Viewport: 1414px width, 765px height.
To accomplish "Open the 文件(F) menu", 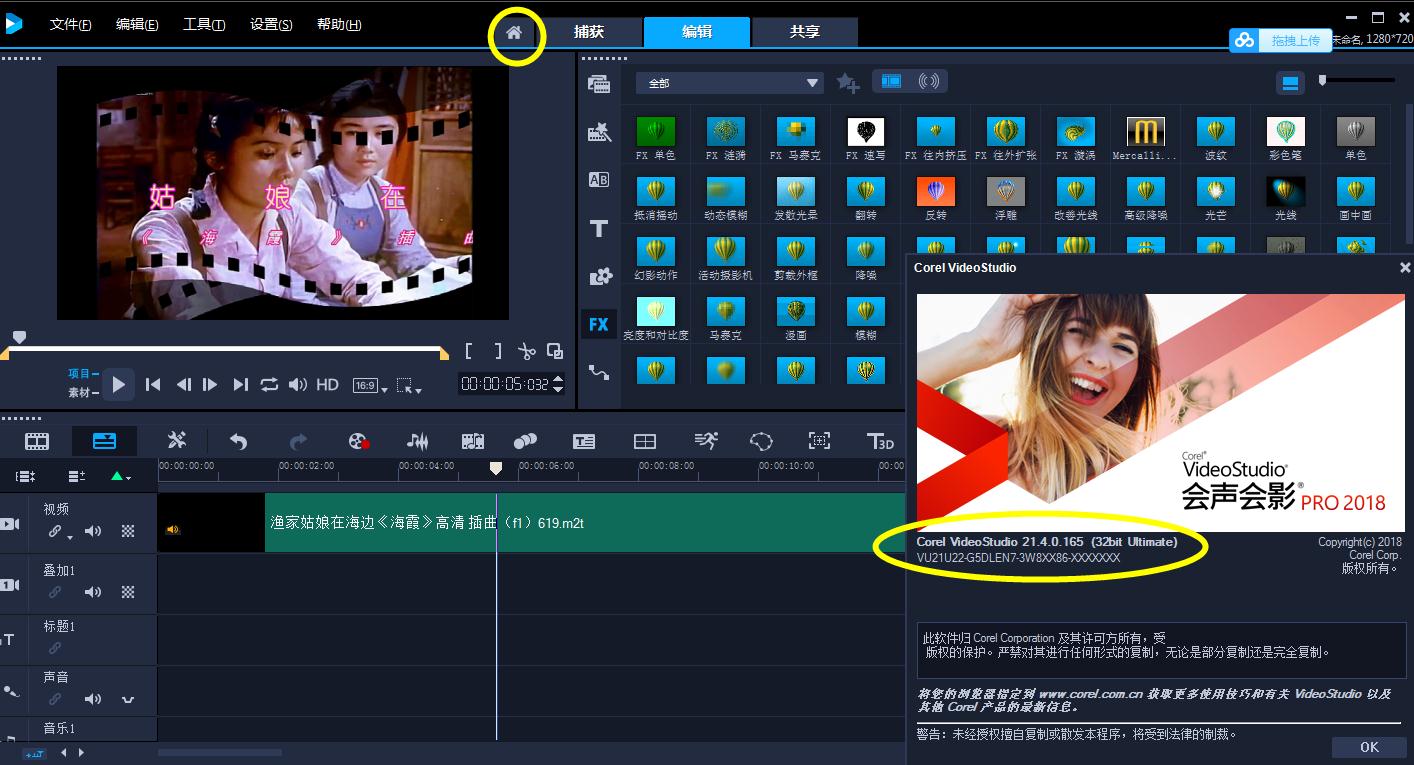I will point(70,25).
